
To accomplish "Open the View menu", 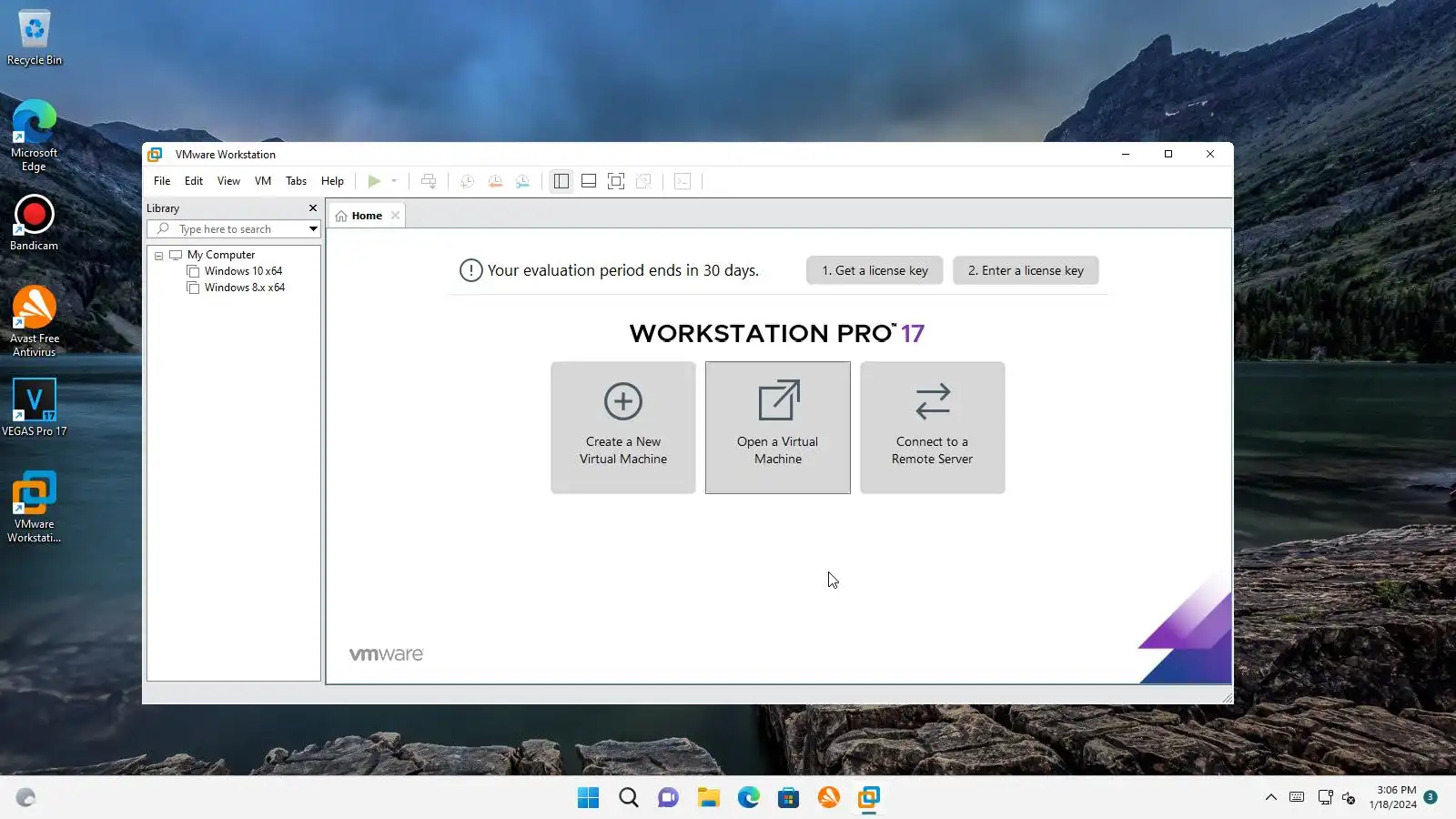I will (228, 181).
